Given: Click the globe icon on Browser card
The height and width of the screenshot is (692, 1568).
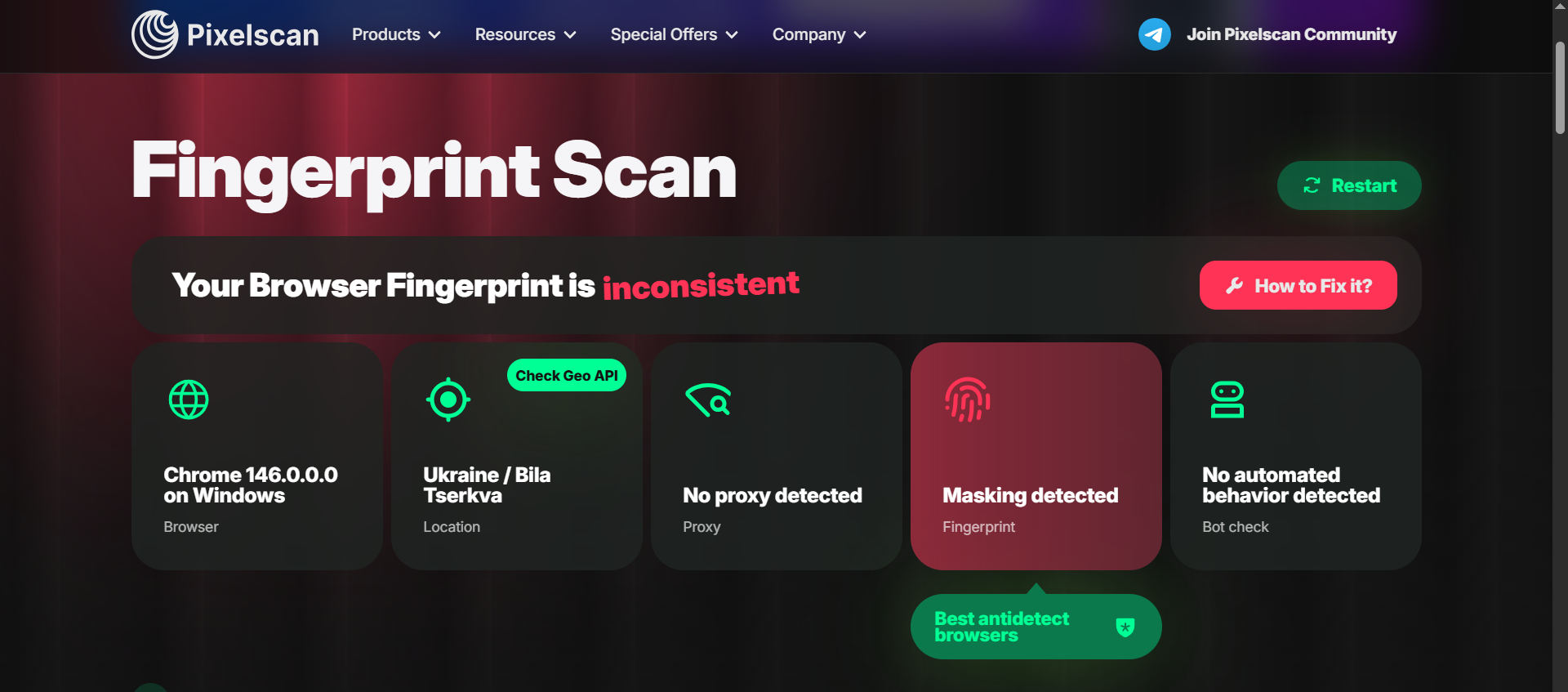Looking at the screenshot, I should 189,400.
